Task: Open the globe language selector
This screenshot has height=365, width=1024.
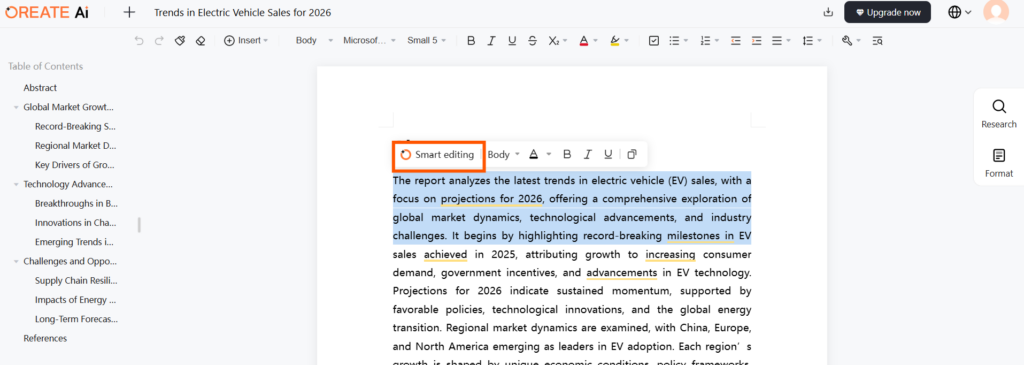Action: tap(959, 12)
